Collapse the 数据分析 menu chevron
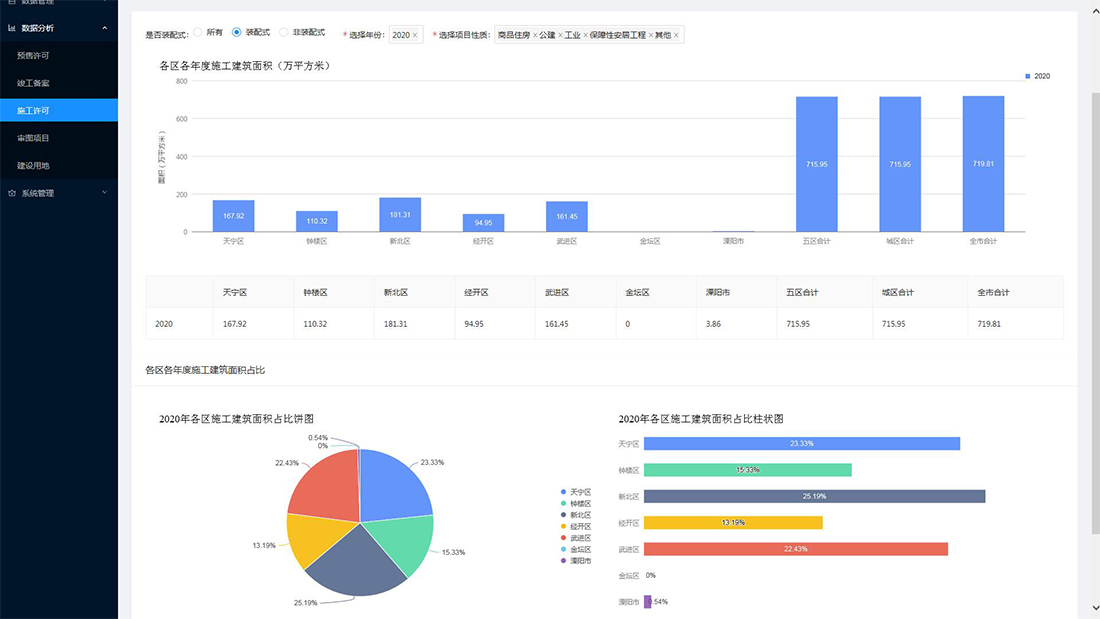Screen dimensions: 1100x619 (105, 28)
